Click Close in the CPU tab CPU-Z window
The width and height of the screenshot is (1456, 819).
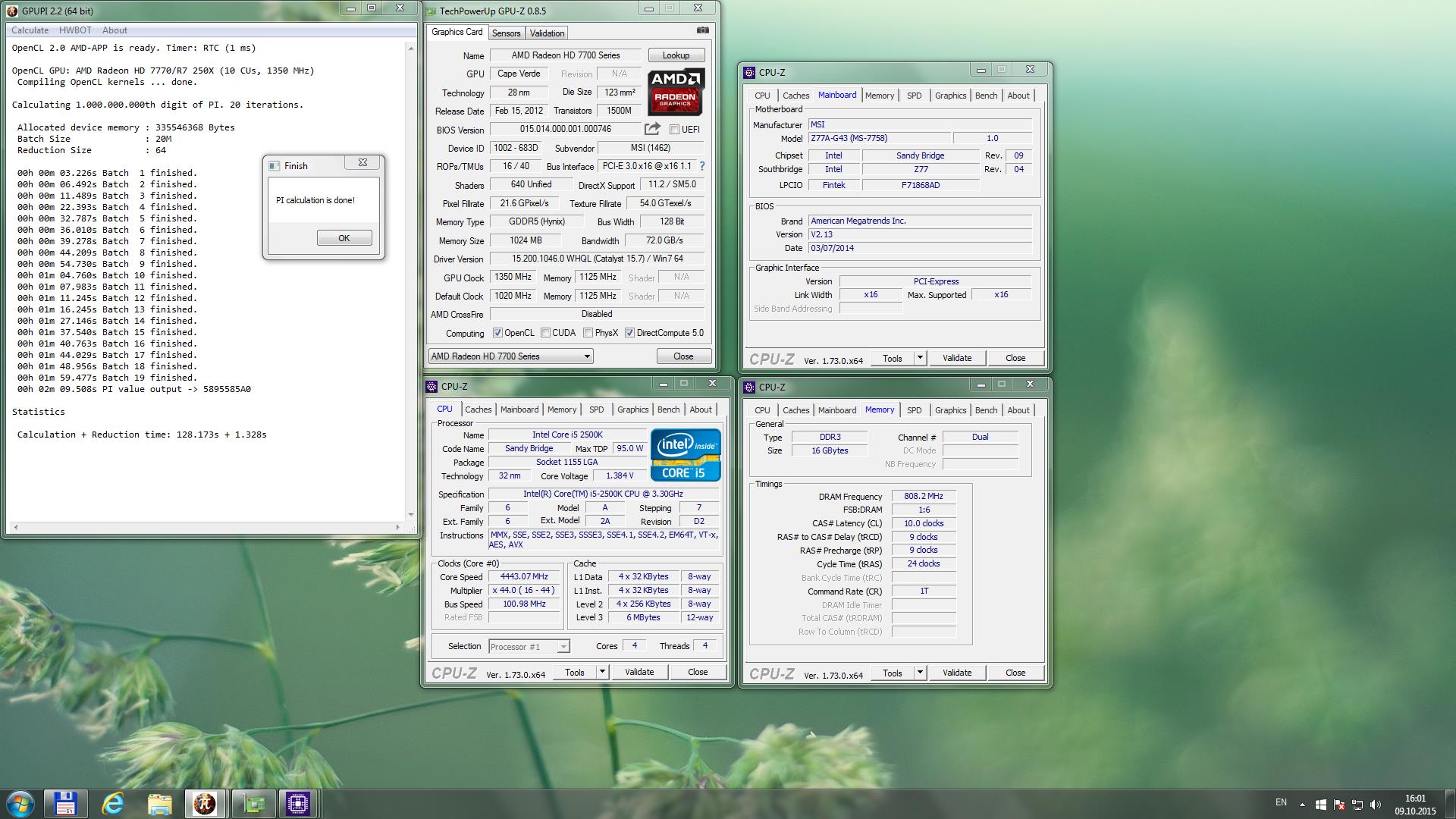click(698, 672)
